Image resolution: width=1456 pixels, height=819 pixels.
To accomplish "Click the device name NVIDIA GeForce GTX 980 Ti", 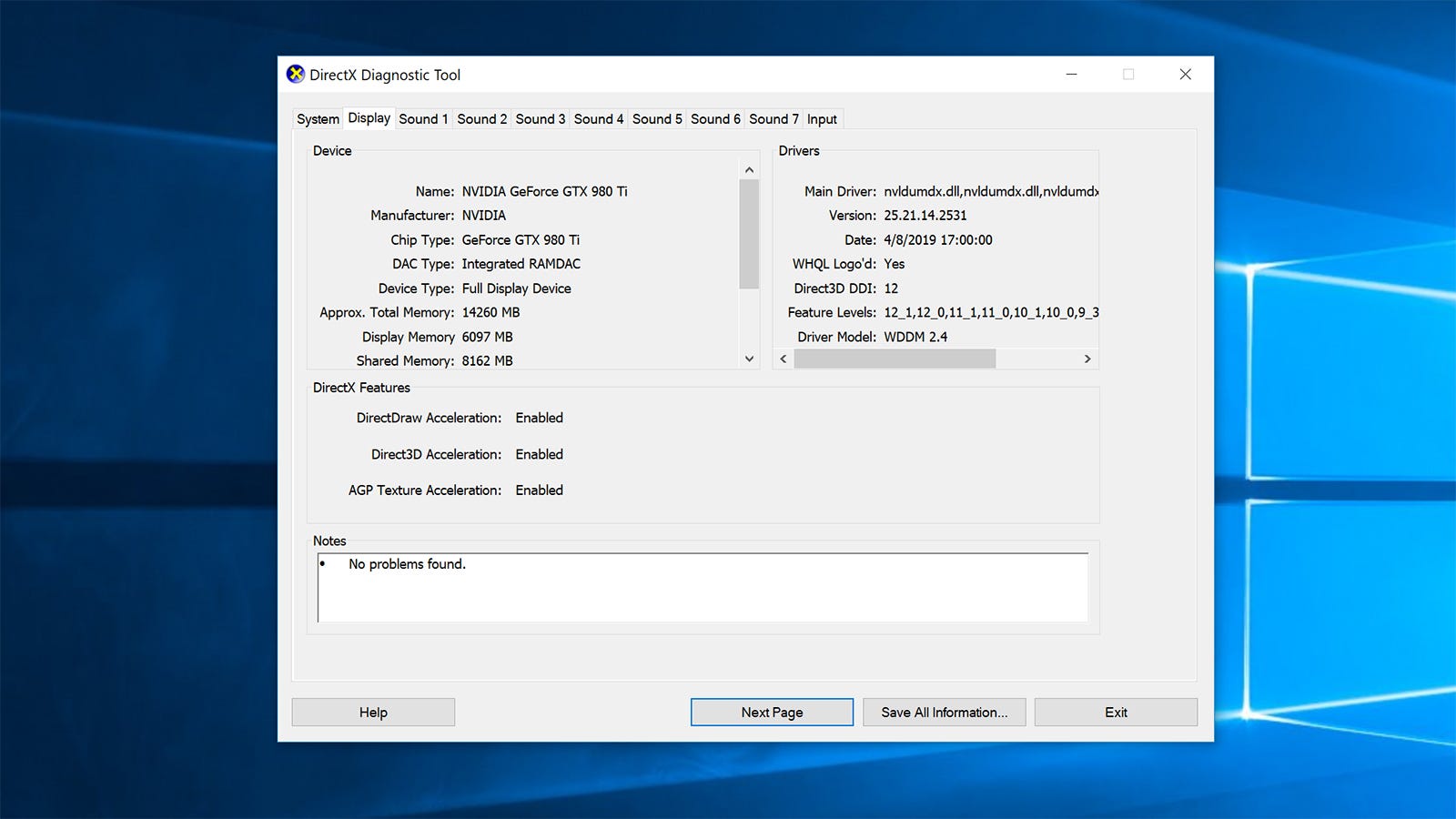I will [544, 191].
